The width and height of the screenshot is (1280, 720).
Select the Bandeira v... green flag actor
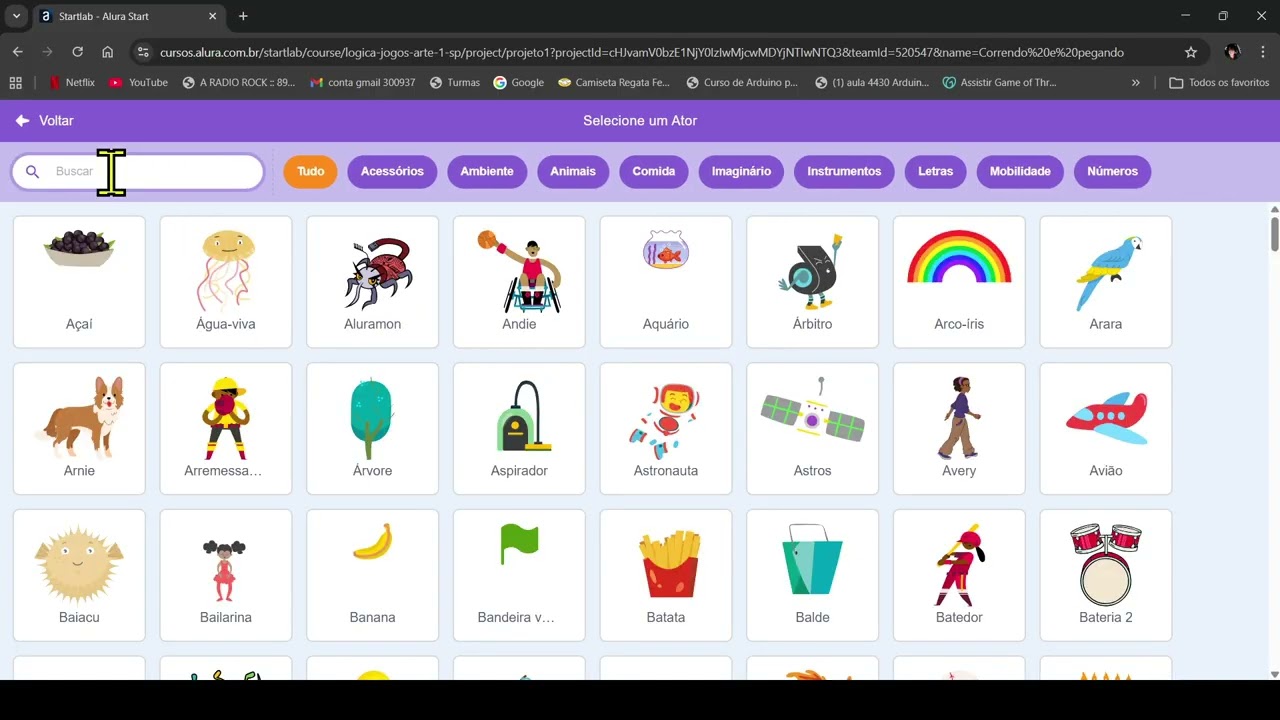[x=519, y=576]
